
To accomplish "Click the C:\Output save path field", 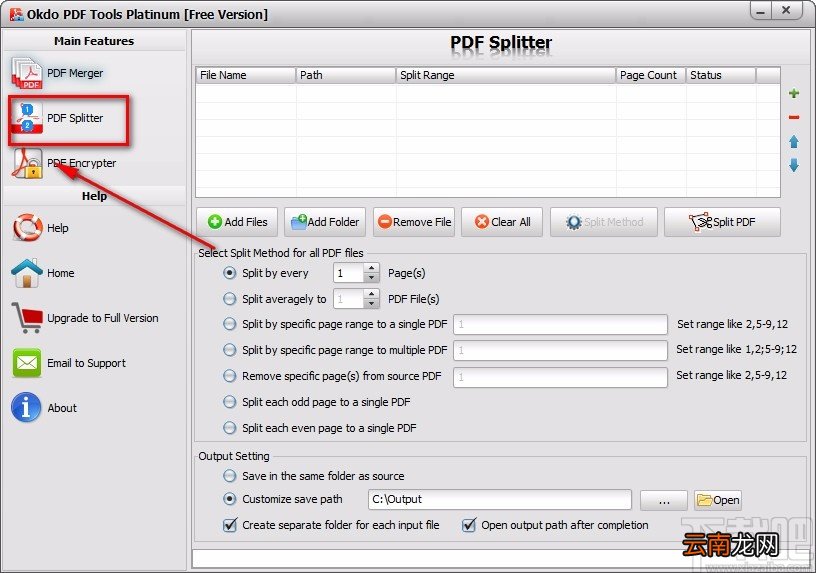I will point(500,500).
